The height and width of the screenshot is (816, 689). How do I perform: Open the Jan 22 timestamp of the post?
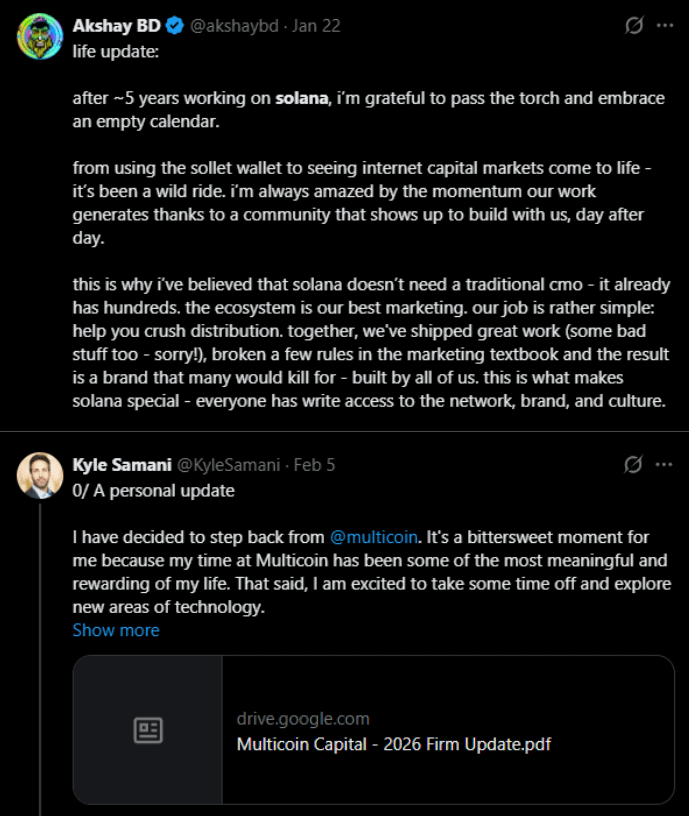[317, 26]
